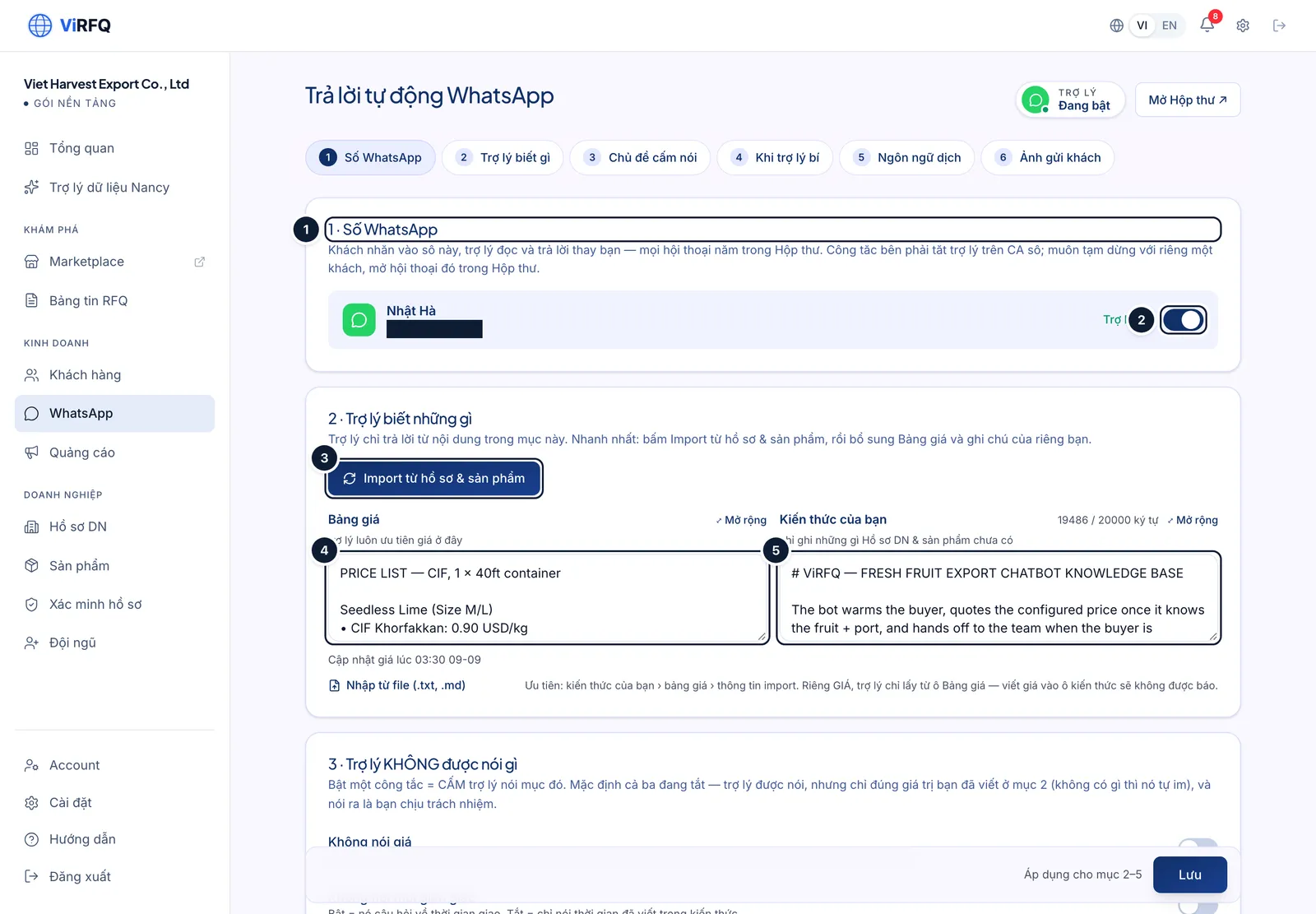Click the Hồ sơ DN building icon
Viewport: 1316px width, 914px height.
click(x=31, y=527)
